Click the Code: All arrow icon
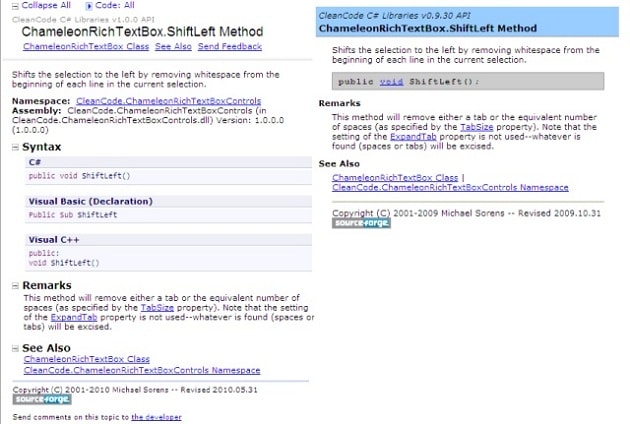Viewport: 630px width, 424px height. coord(89,6)
